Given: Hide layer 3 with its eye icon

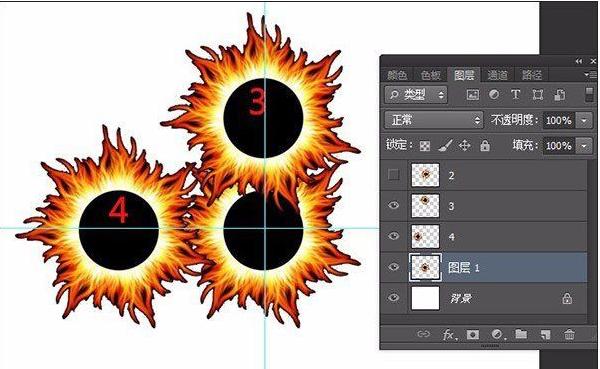Looking at the screenshot, I should (393, 206).
